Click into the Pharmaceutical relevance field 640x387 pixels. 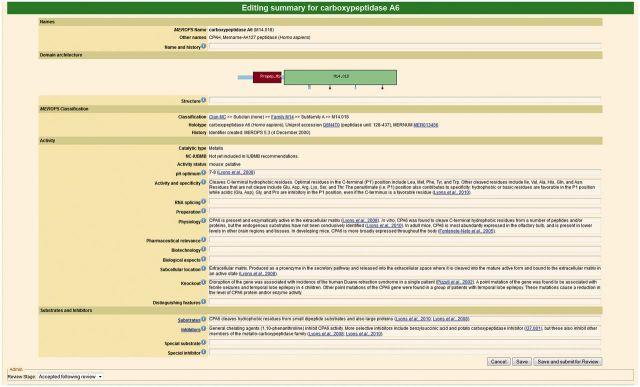405,240
